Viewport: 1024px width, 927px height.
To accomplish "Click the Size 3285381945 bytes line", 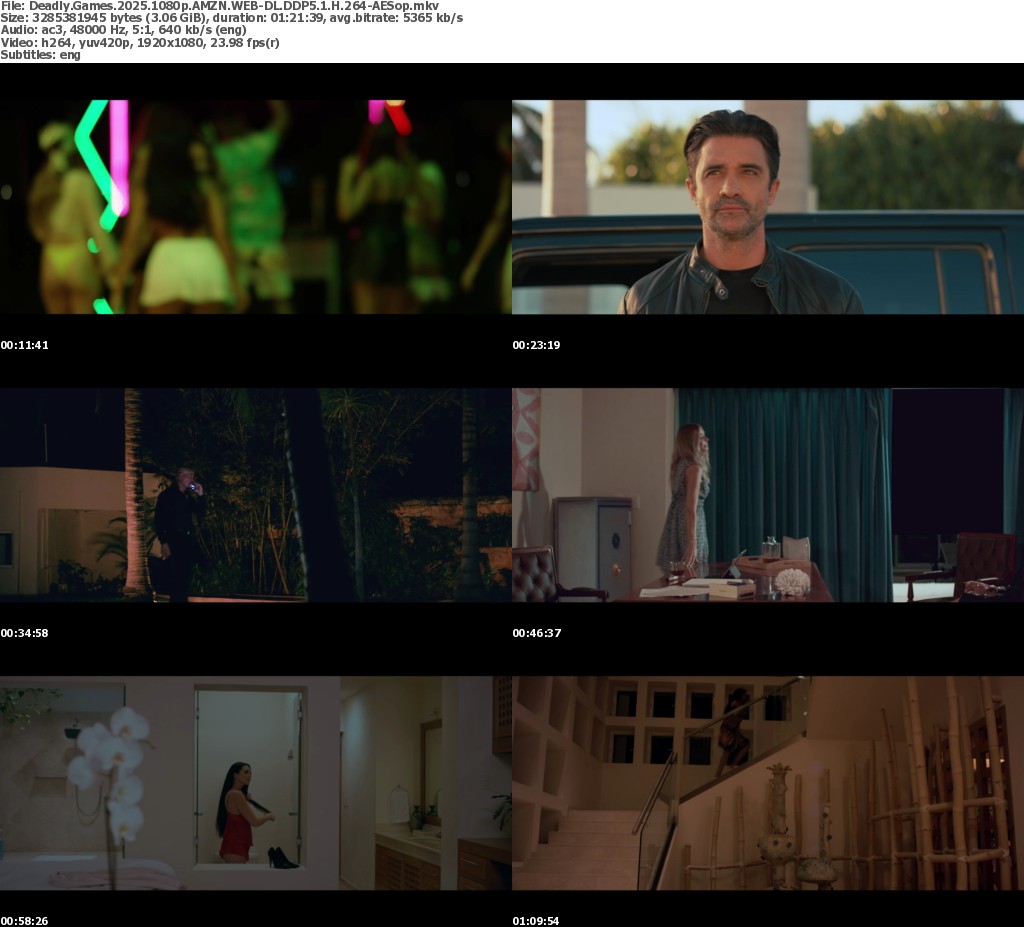I will (x=232, y=18).
